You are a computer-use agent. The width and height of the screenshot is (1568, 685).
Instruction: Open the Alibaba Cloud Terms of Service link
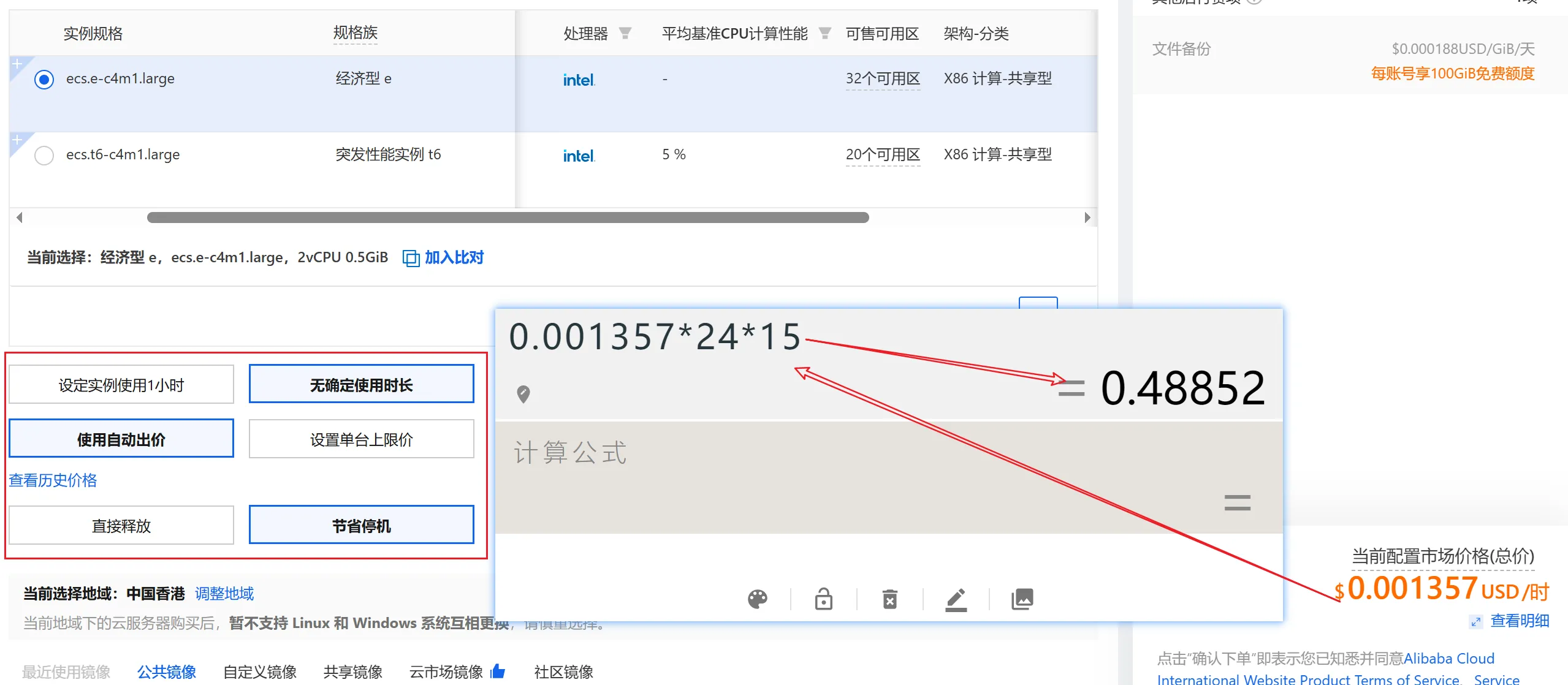(x=1338, y=669)
